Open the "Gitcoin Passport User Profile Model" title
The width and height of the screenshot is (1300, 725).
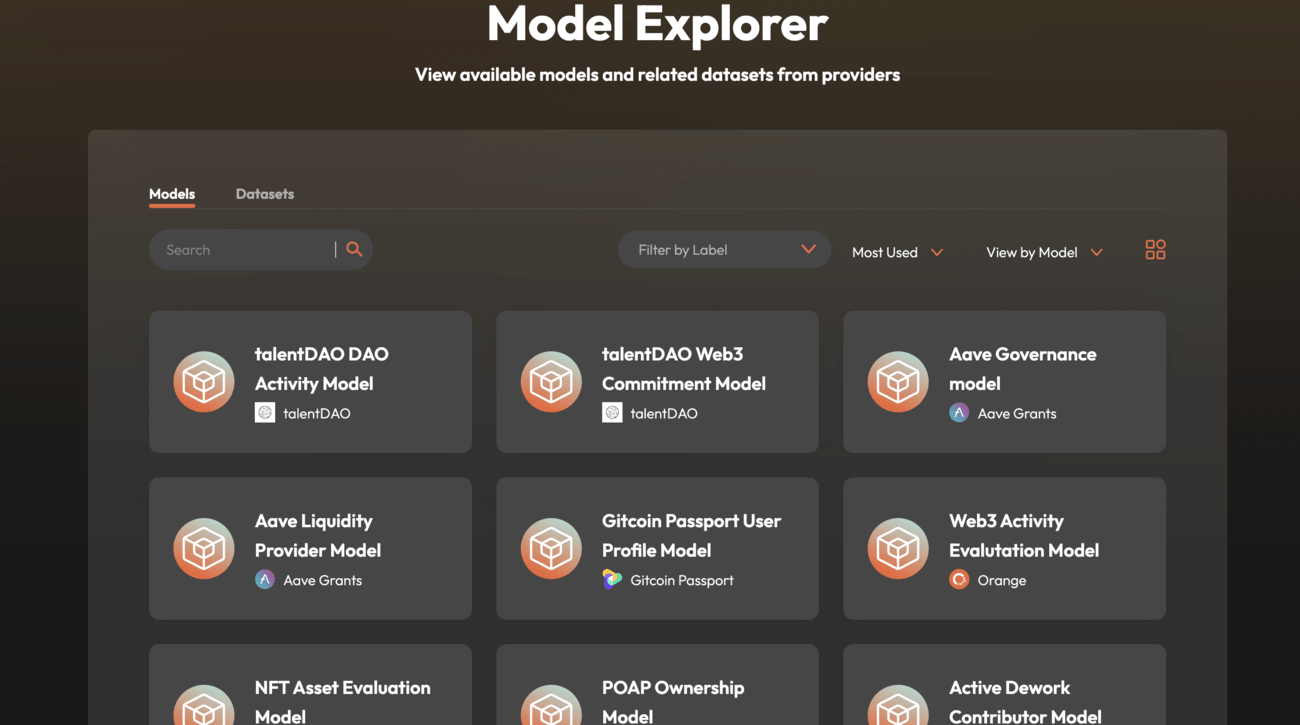(692, 535)
